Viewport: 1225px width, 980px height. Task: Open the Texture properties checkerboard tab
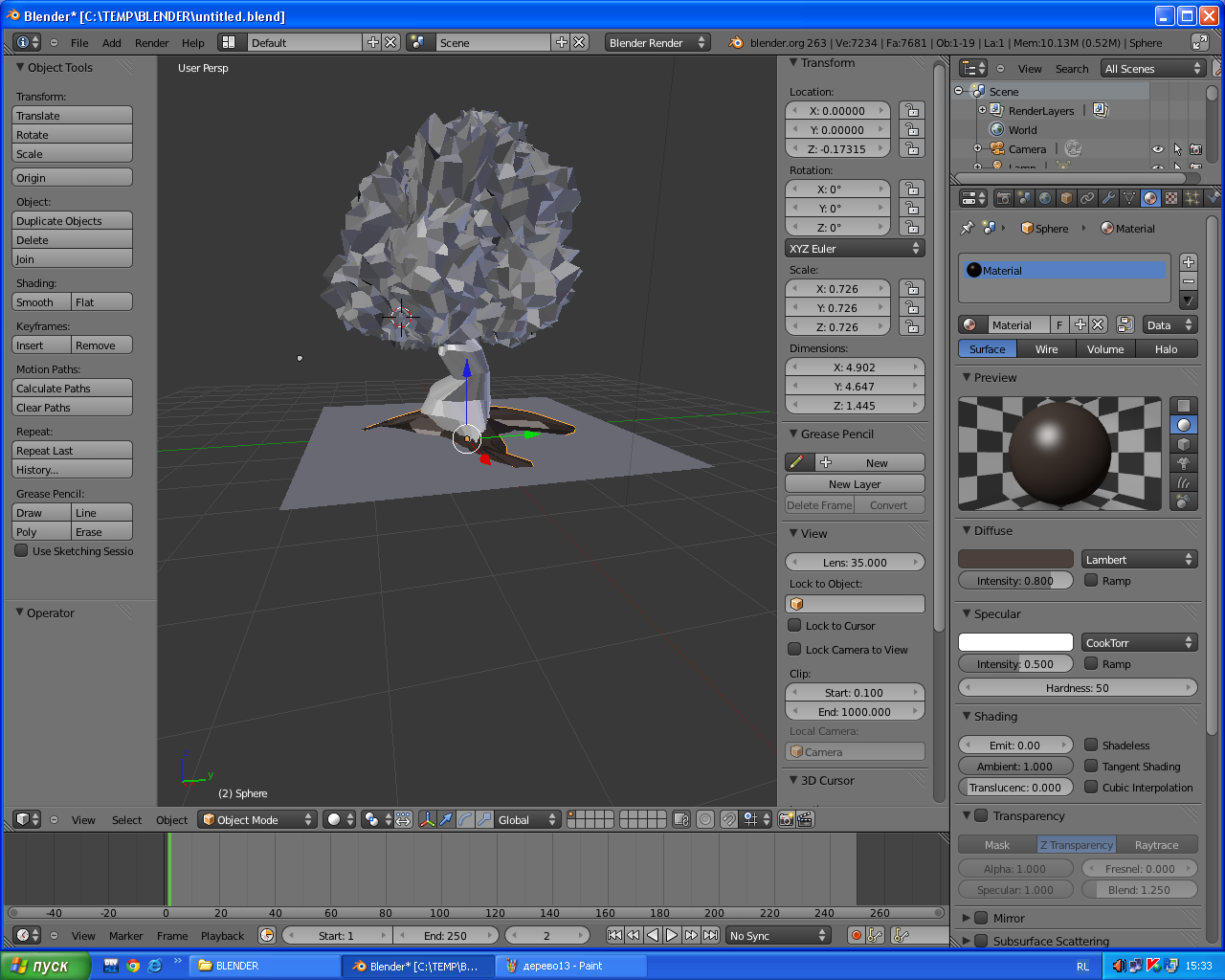[1171, 198]
